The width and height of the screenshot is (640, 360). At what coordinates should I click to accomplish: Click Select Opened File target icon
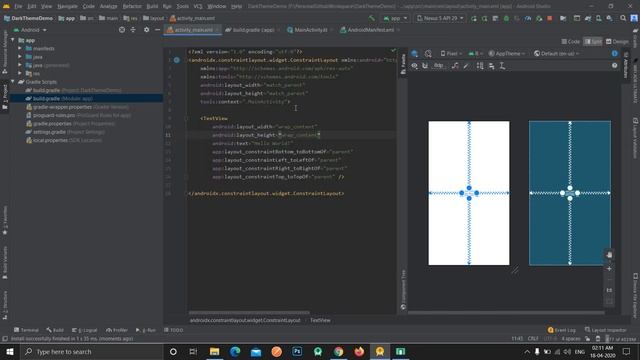pyautogui.click(x=122, y=30)
